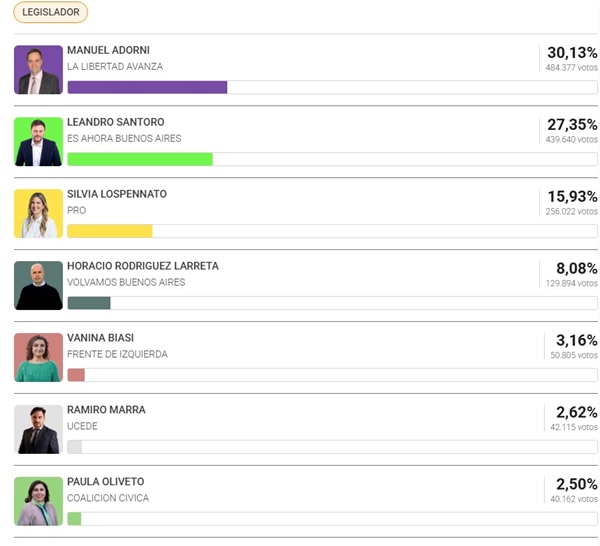This screenshot has width=600, height=546.
Task: Click the green Es Ahora Buenos Aires bar
Action: (x=140, y=159)
